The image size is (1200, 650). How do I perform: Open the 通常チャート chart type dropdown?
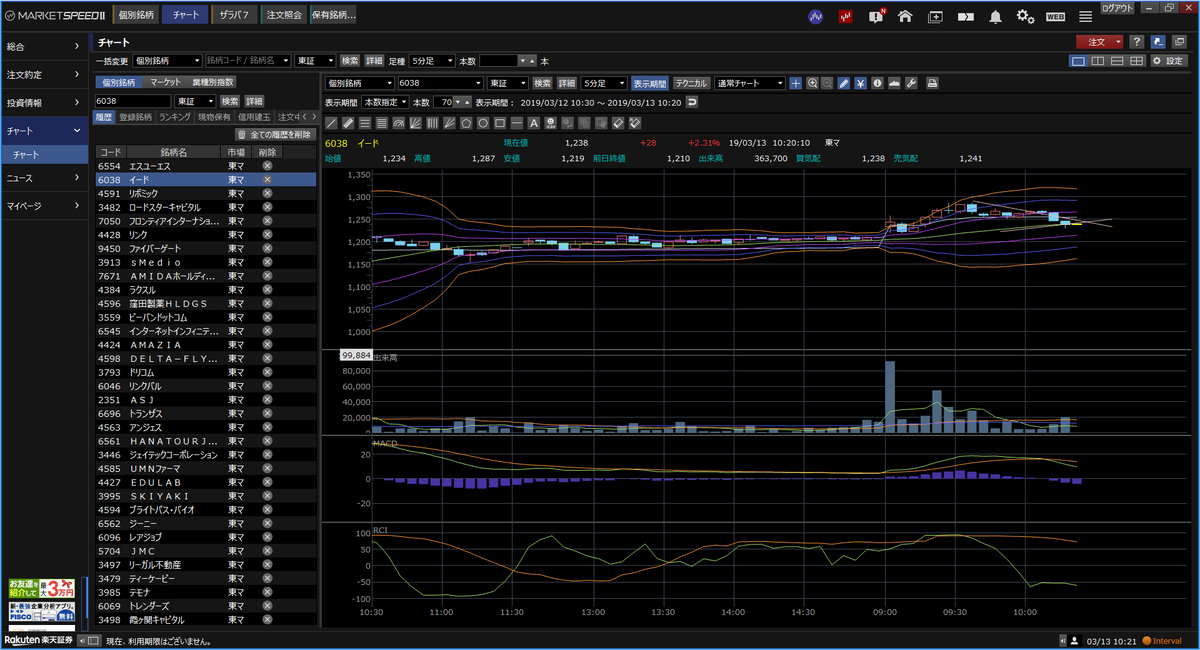(x=749, y=83)
